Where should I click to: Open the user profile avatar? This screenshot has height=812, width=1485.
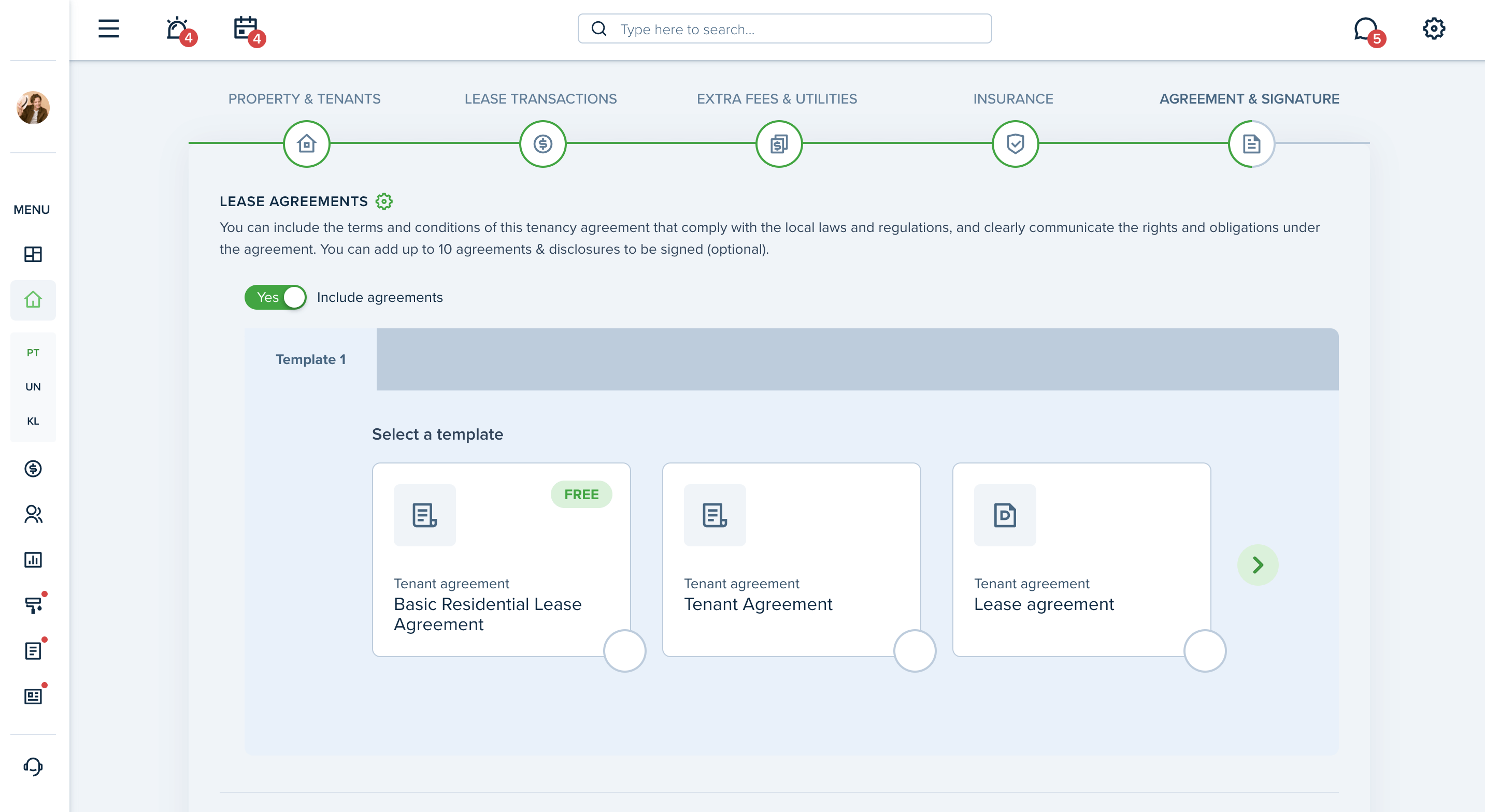tap(33, 107)
